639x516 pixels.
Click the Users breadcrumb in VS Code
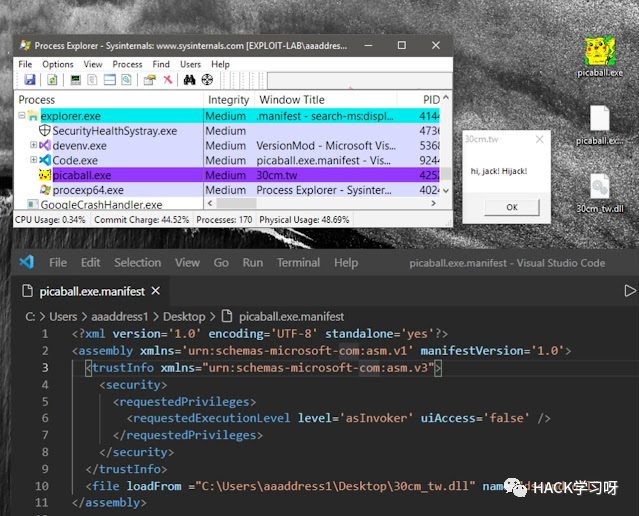[x=63, y=317]
